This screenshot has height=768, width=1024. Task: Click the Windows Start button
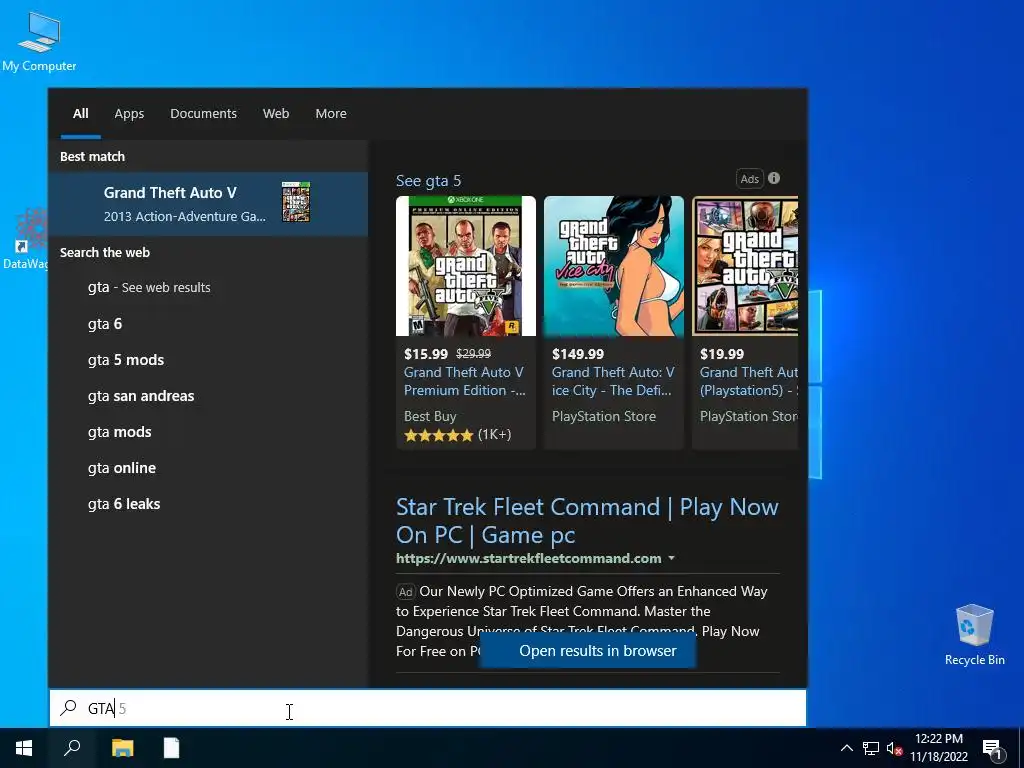pos(24,748)
